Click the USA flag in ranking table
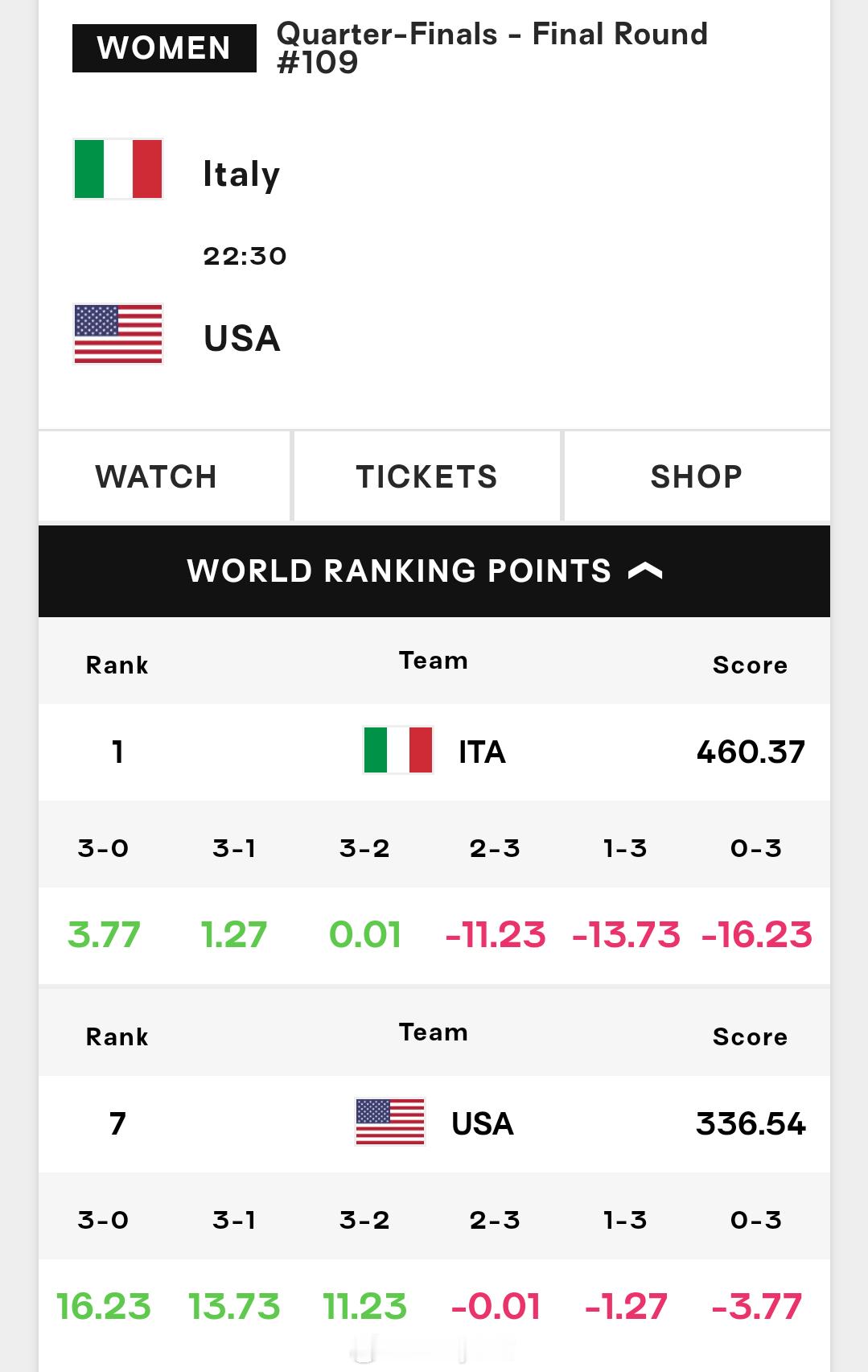 pyautogui.click(x=390, y=1122)
